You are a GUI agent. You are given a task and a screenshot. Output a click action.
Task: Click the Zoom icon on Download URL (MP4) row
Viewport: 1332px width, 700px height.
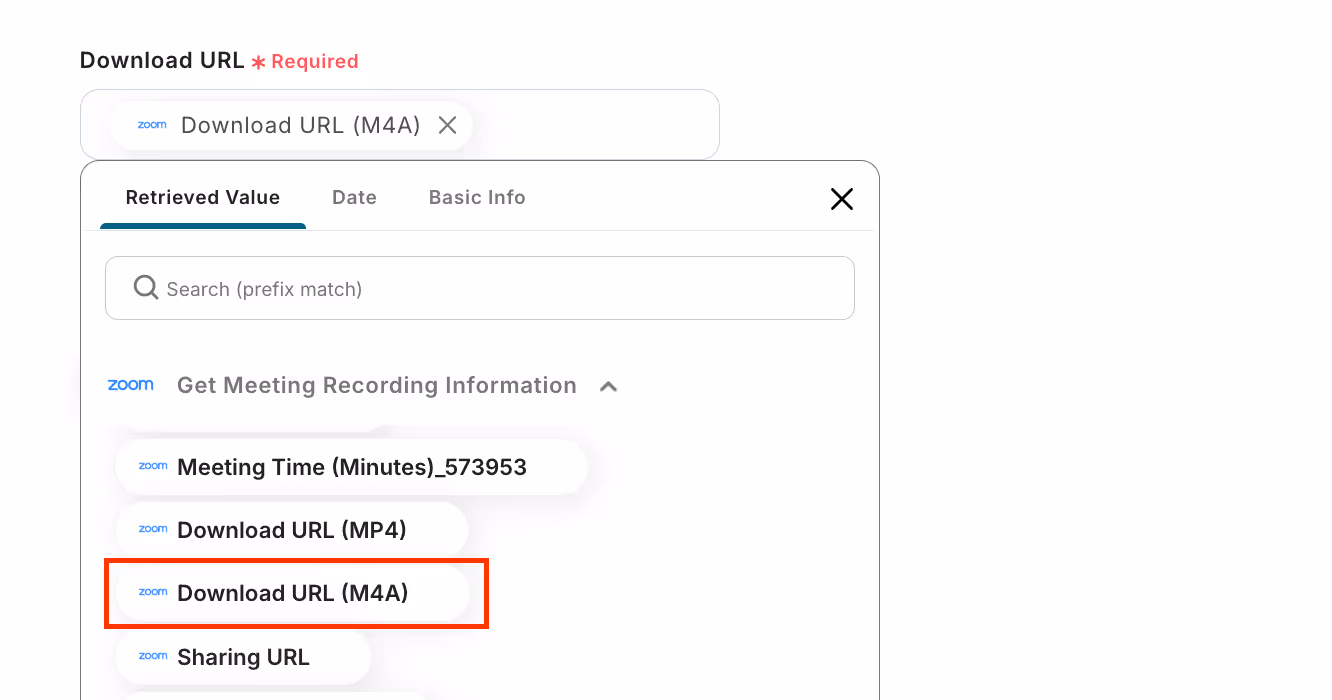(153, 529)
